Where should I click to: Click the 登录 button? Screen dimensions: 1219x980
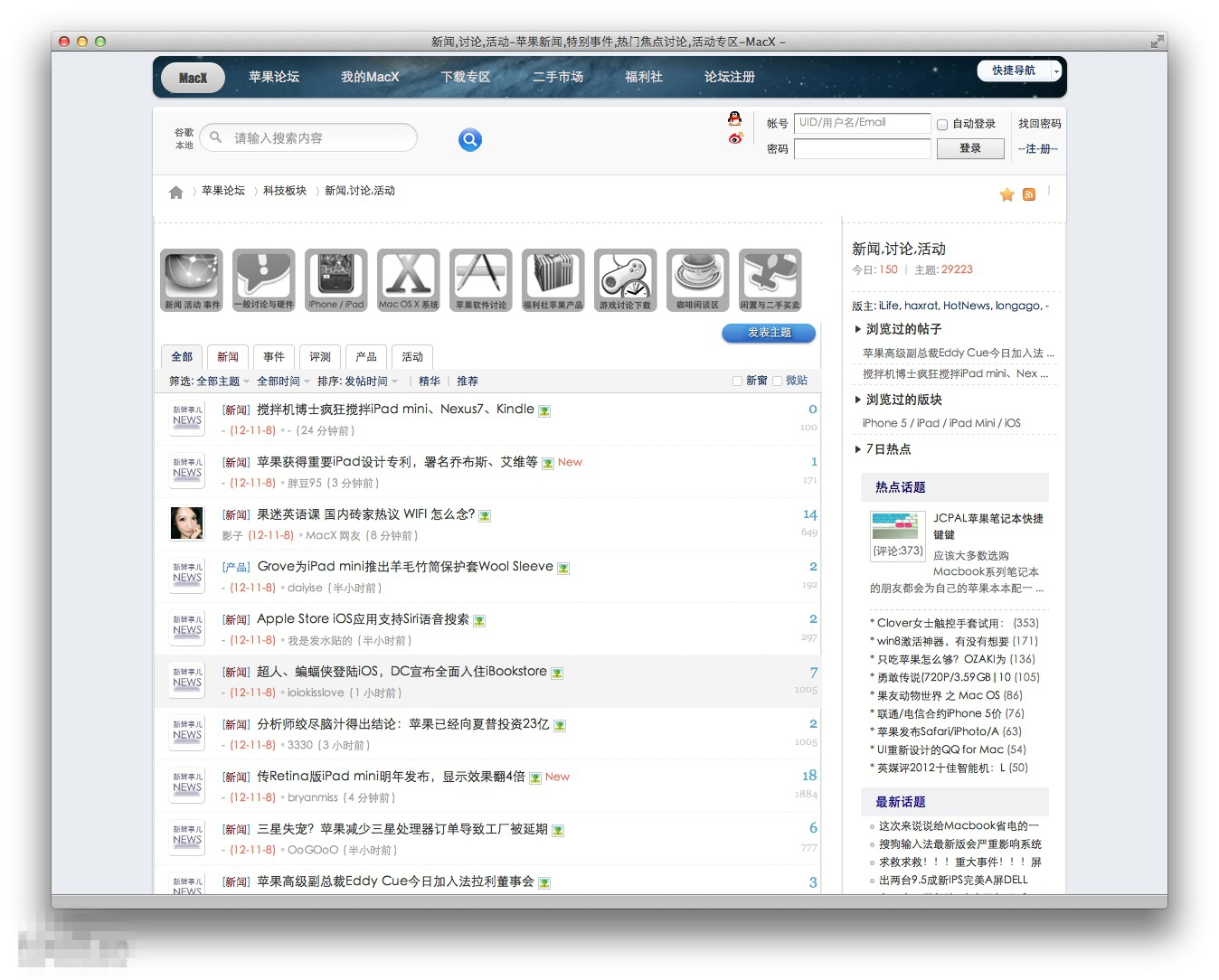coord(970,148)
